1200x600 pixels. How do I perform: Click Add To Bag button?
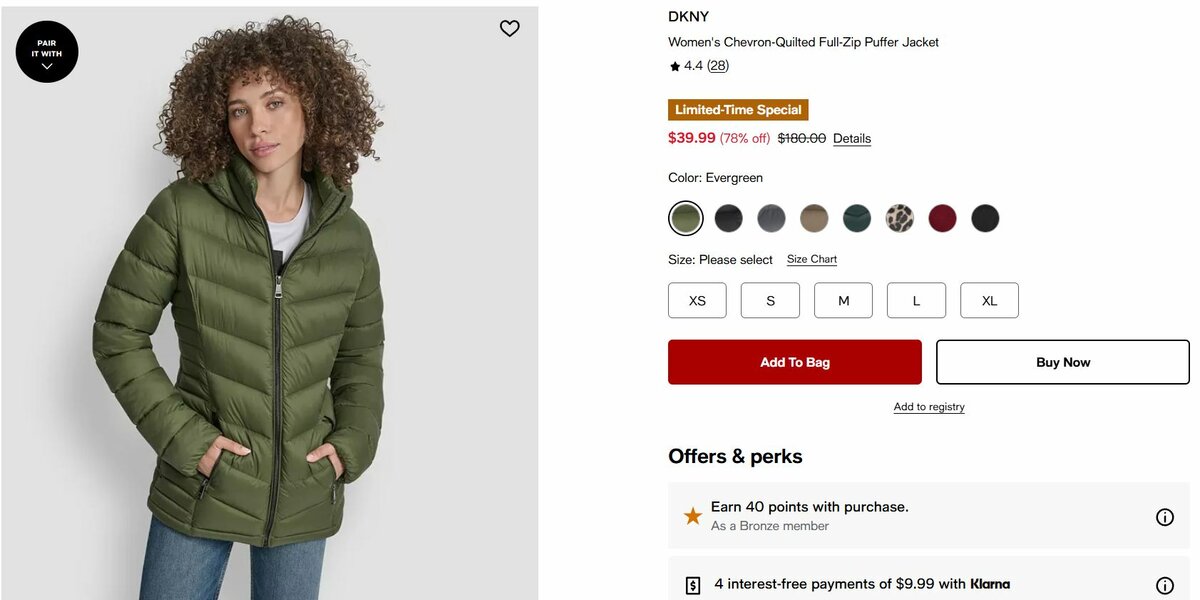coord(795,362)
